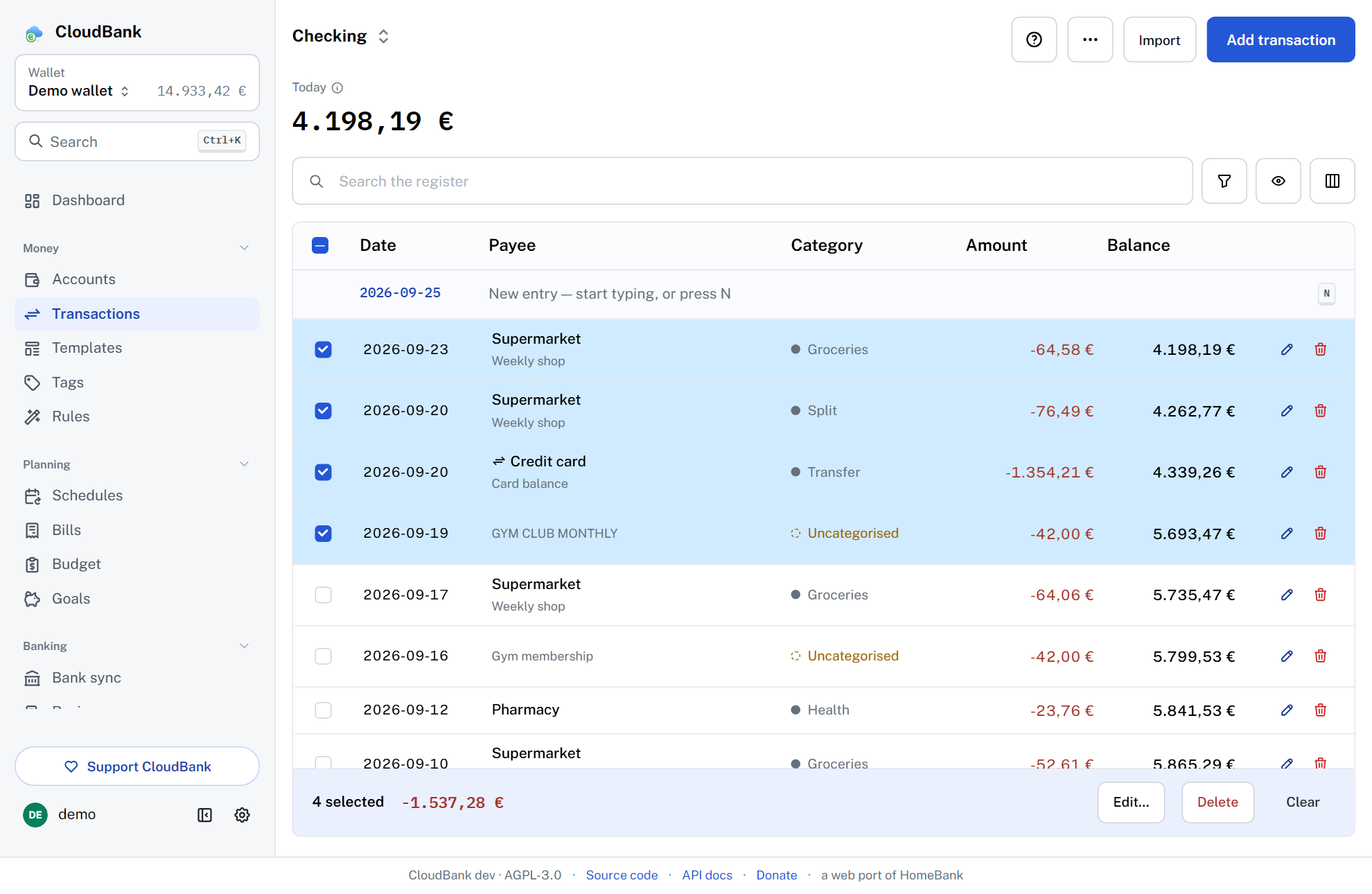Select Transactions in sidebar
The width and height of the screenshot is (1372, 894).
click(x=137, y=314)
